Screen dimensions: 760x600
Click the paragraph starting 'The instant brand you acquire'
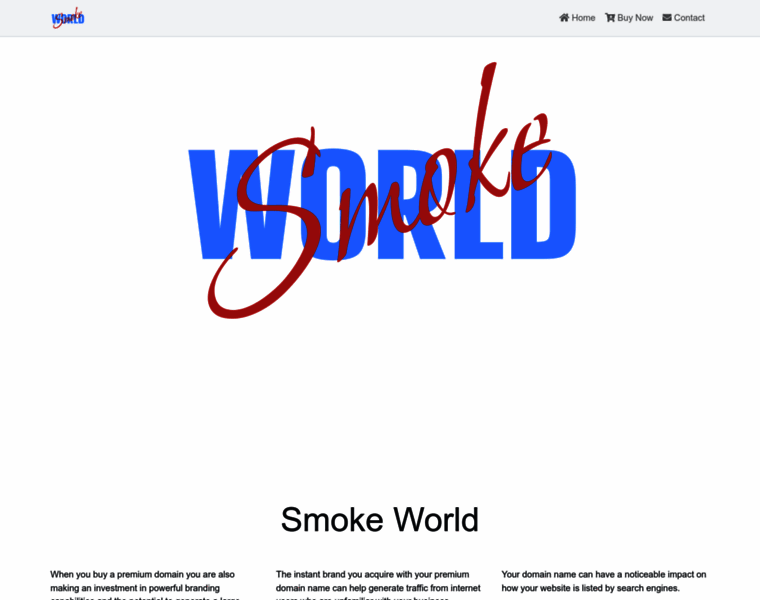378,581
